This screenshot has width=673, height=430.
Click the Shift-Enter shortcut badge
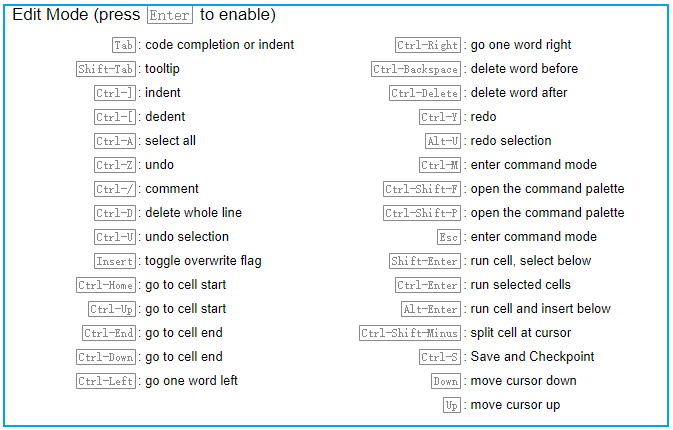coord(425,261)
